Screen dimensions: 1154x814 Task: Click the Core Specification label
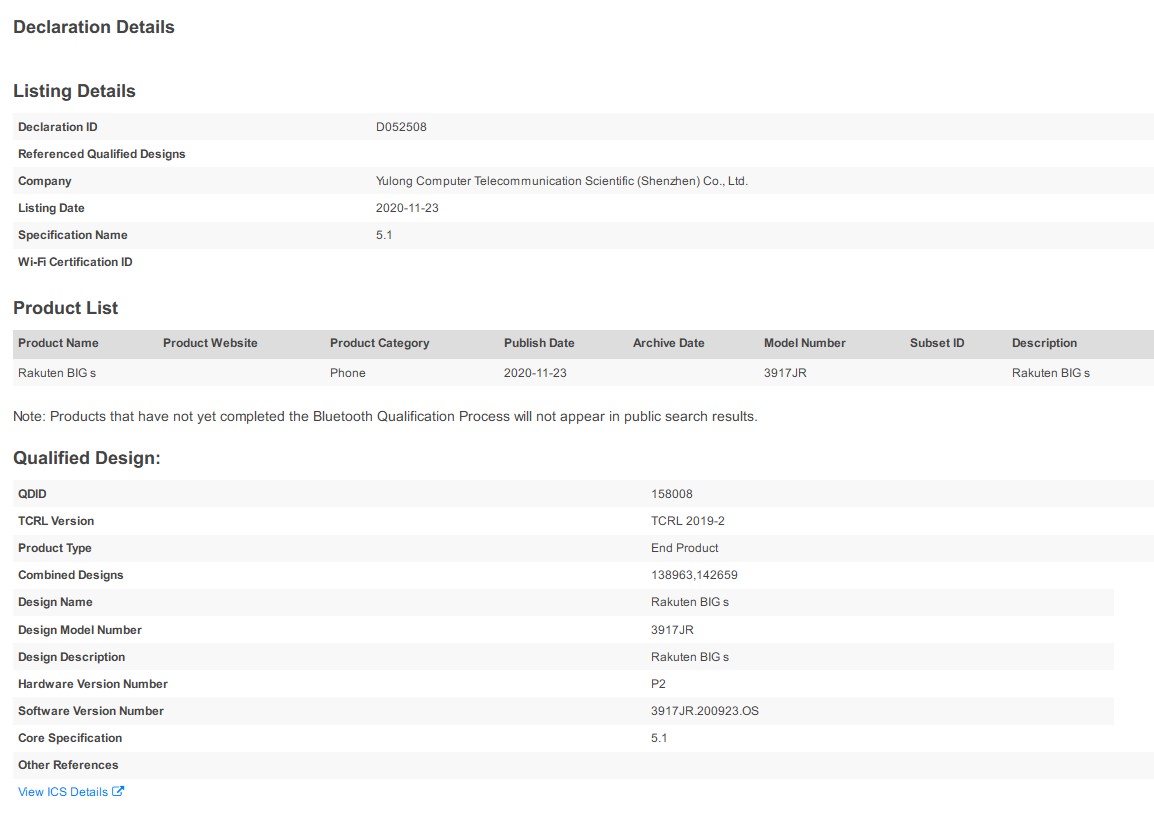click(70, 738)
